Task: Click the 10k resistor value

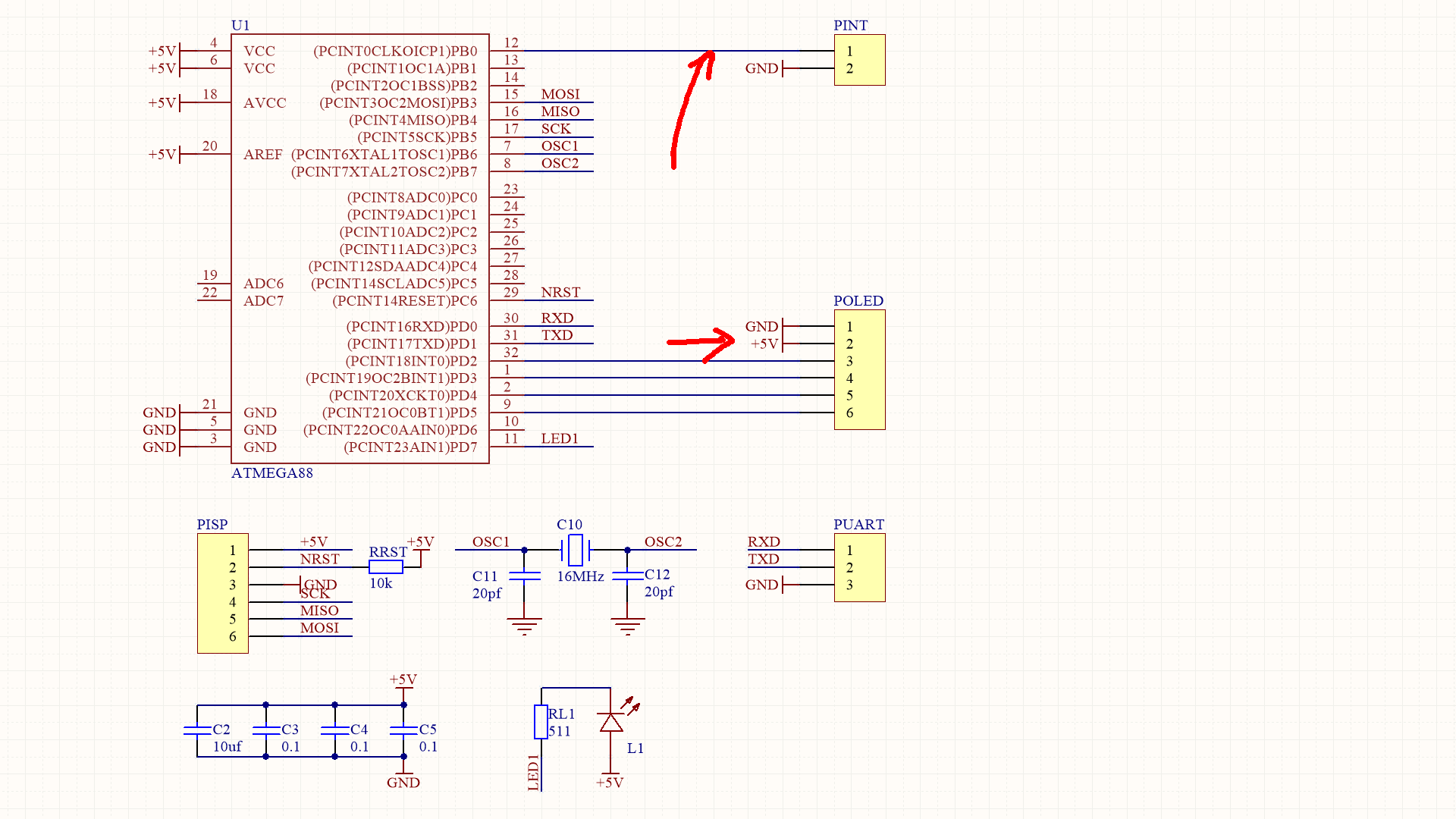Action: coord(381,583)
